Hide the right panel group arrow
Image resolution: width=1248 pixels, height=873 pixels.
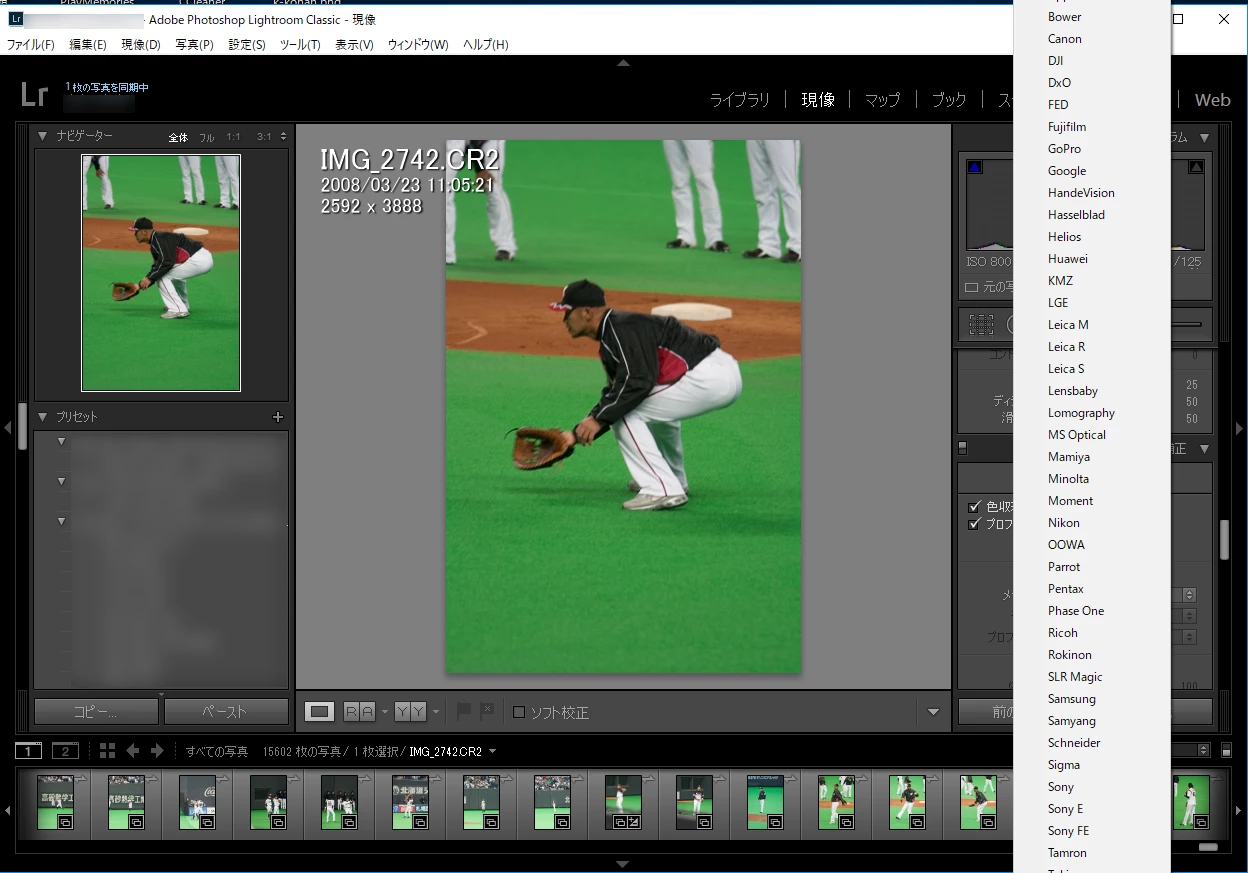point(1240,429)
